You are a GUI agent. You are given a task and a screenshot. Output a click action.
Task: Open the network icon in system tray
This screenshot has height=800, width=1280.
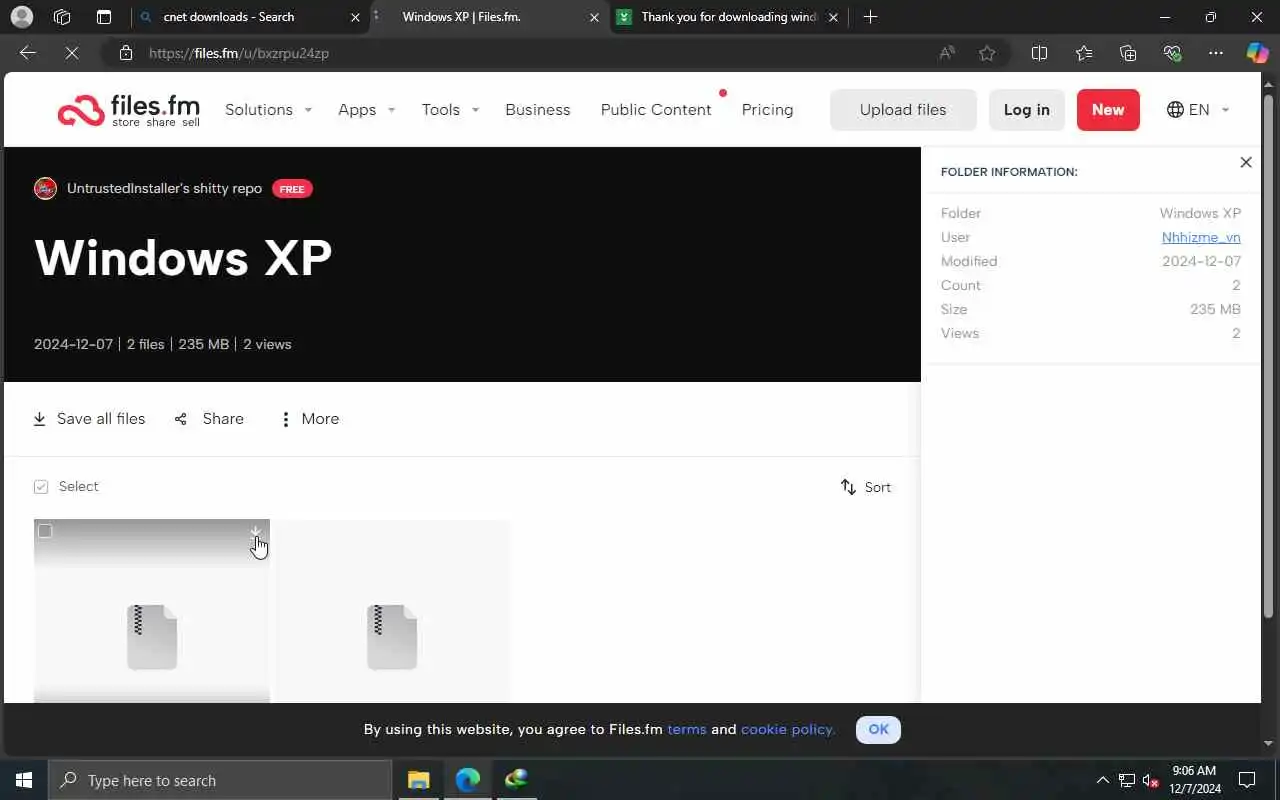1127,780
